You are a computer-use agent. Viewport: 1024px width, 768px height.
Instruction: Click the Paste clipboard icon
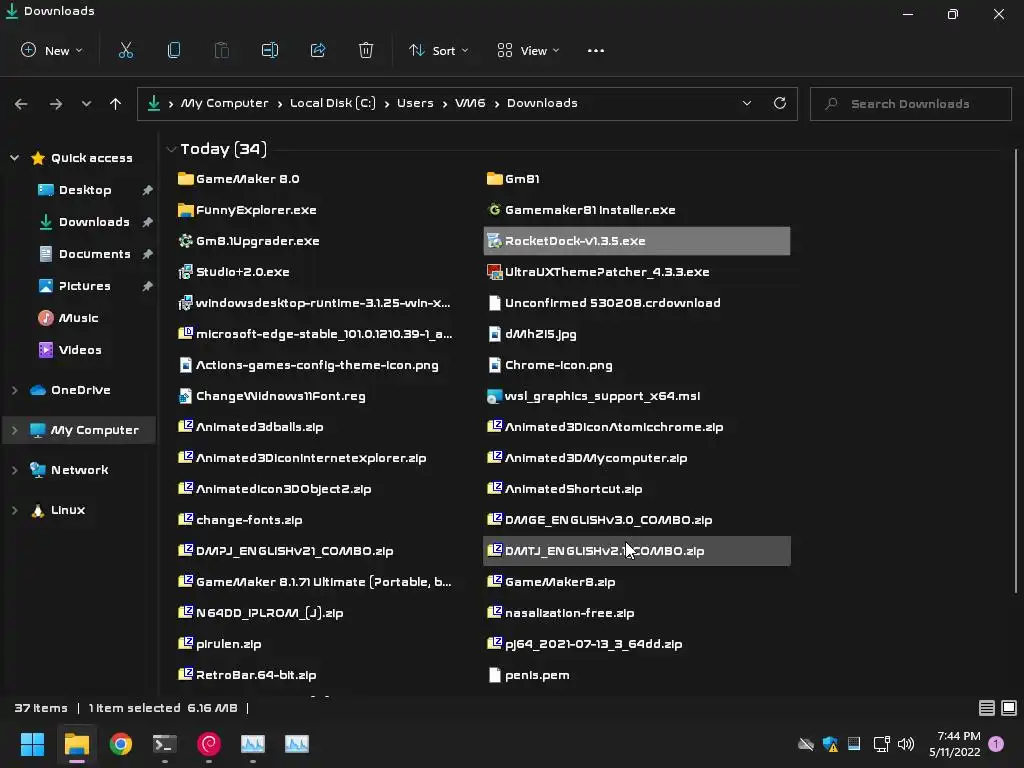pyautogui.click(x=221, y=50)
